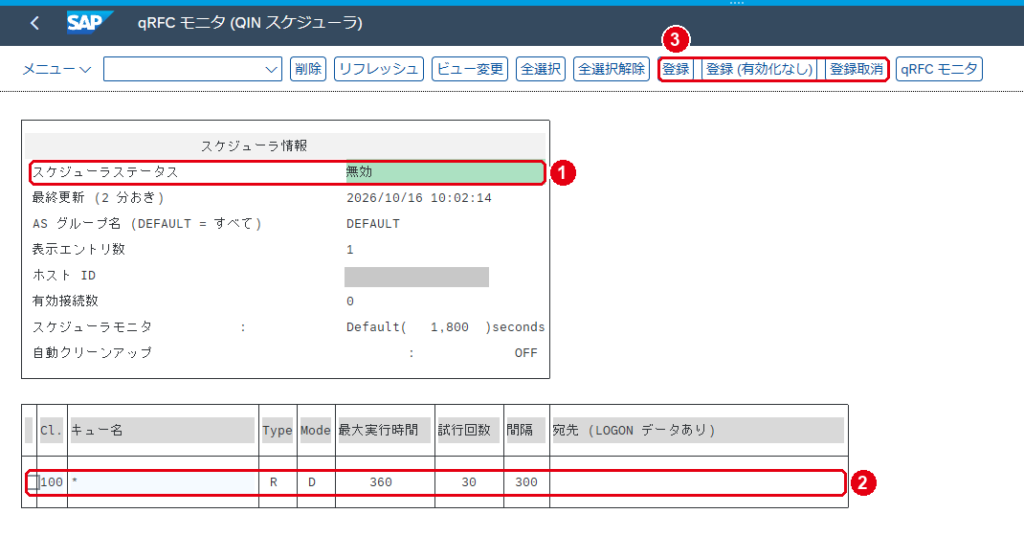This screenshot has width=1024, height=536.
Task: Click the 削除 button
Action: (x=308, y=69)
